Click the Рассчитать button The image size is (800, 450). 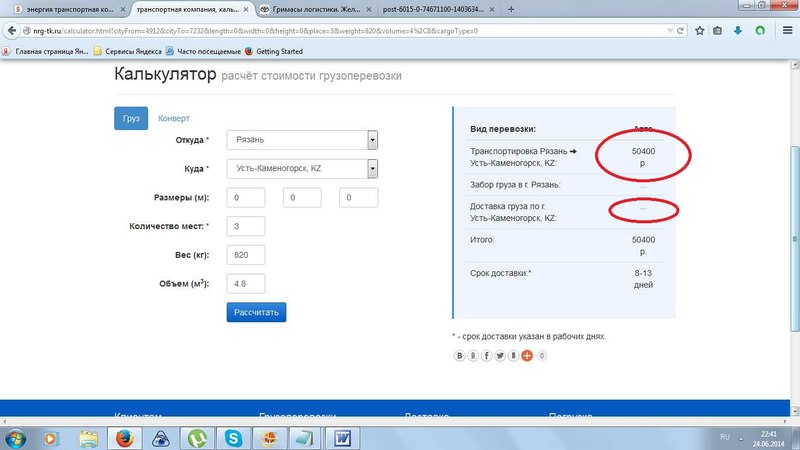[256, 312]
